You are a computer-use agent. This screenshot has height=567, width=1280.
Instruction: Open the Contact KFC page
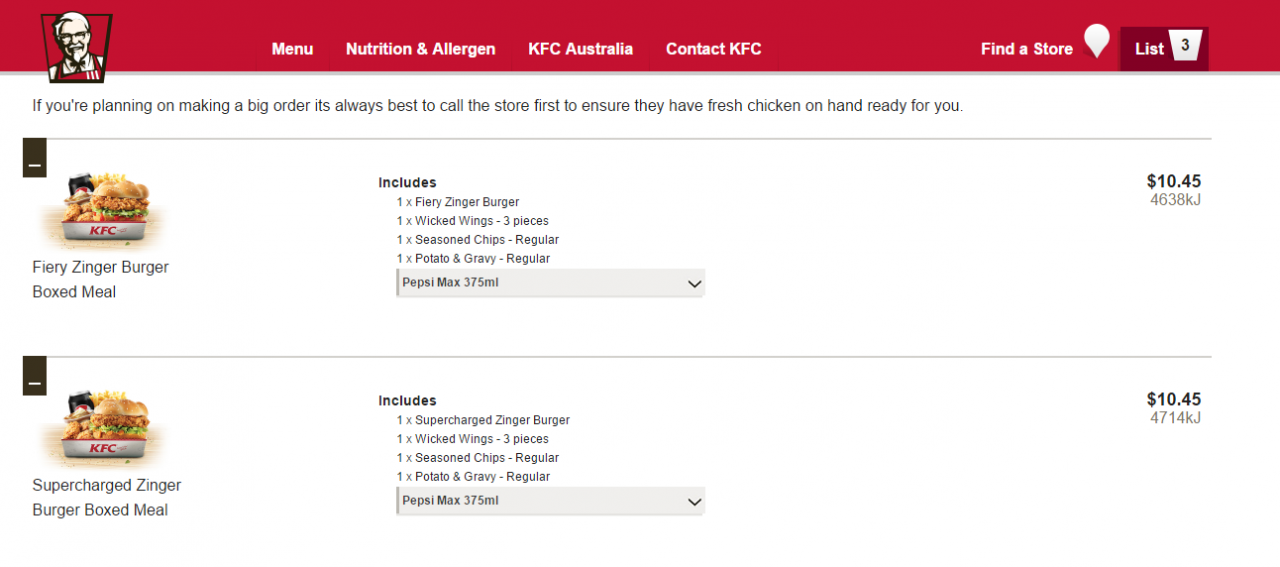[x=713, y=49]
